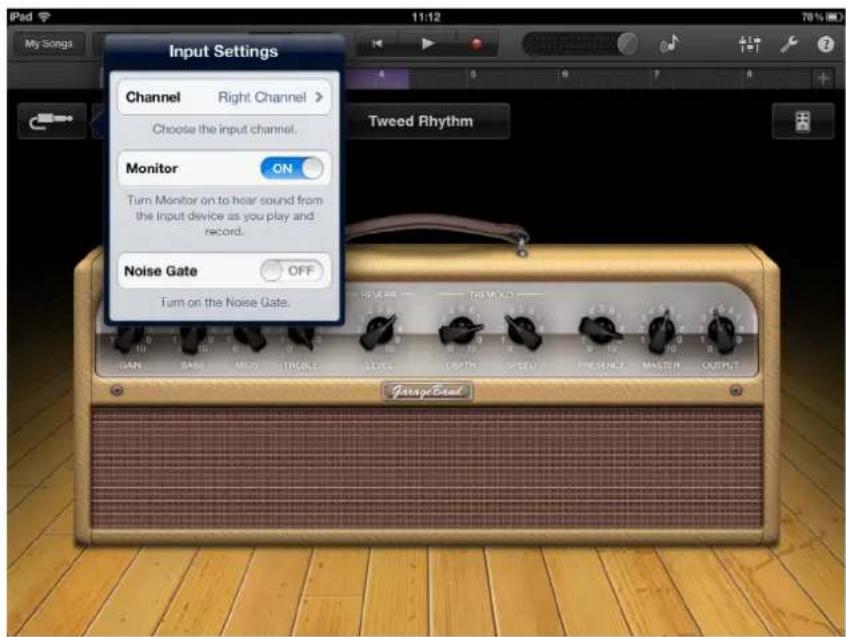Click the 'Turn on the Noise Gate.' text
This screenshot has height=637, width=846.
coord(224,303)
